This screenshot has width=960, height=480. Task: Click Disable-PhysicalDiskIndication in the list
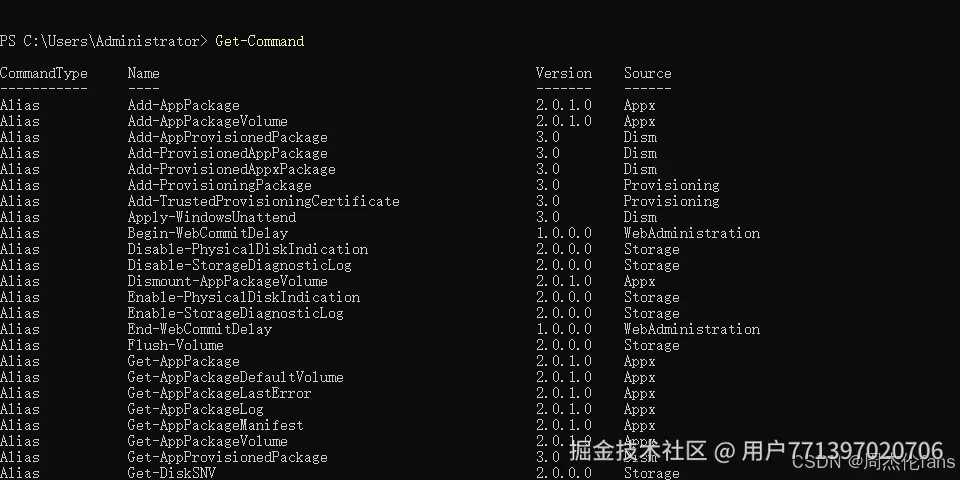click(247, 249)
